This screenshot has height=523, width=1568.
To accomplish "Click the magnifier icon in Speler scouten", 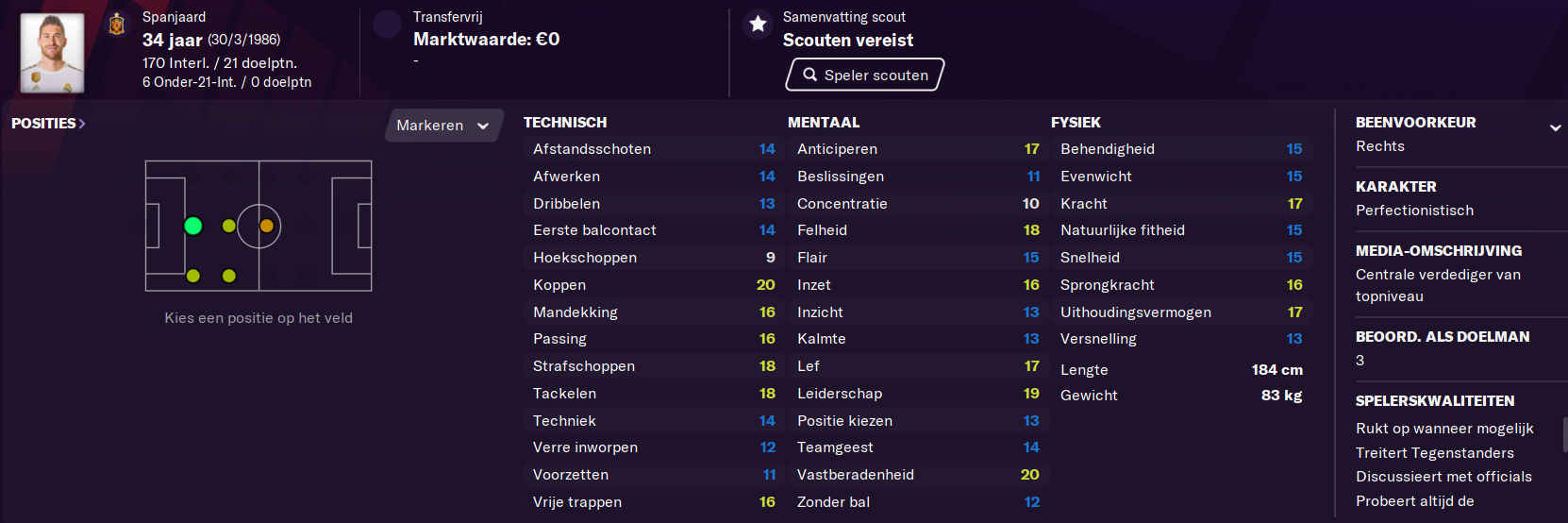I will point(809,75).
